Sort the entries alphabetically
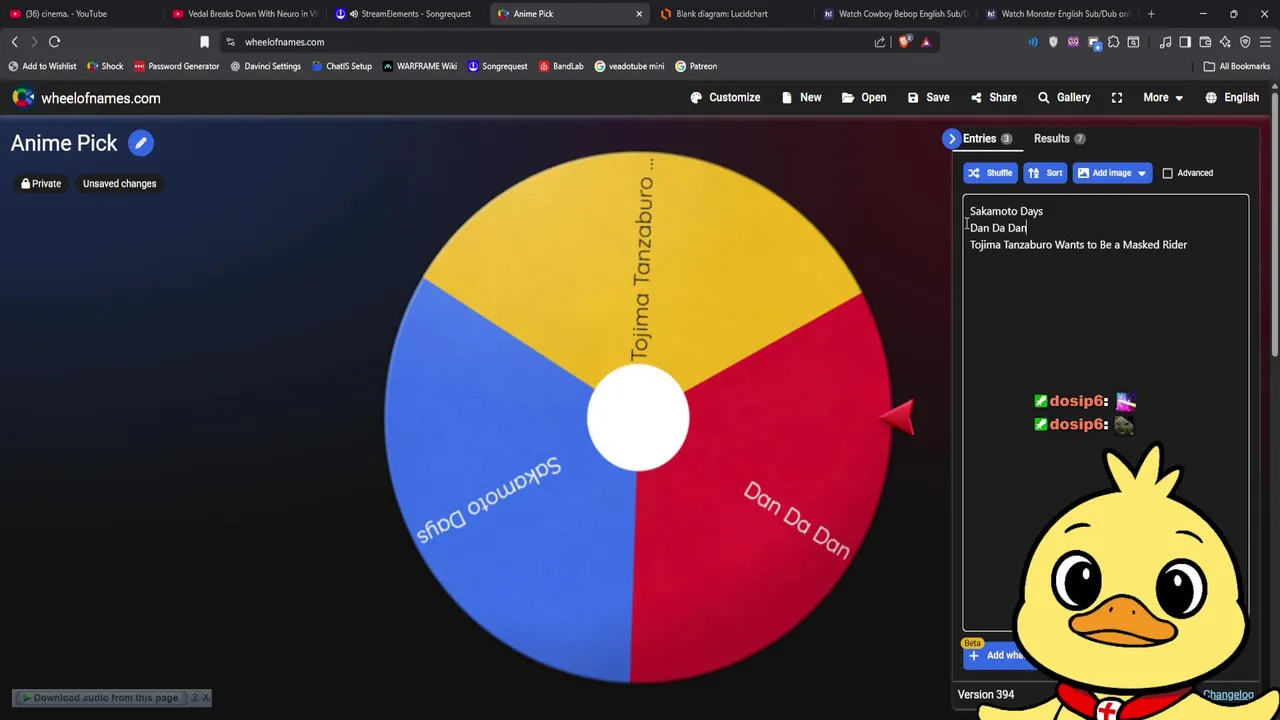This screenshot has height=720, width=1280. tap(1045, 173)
